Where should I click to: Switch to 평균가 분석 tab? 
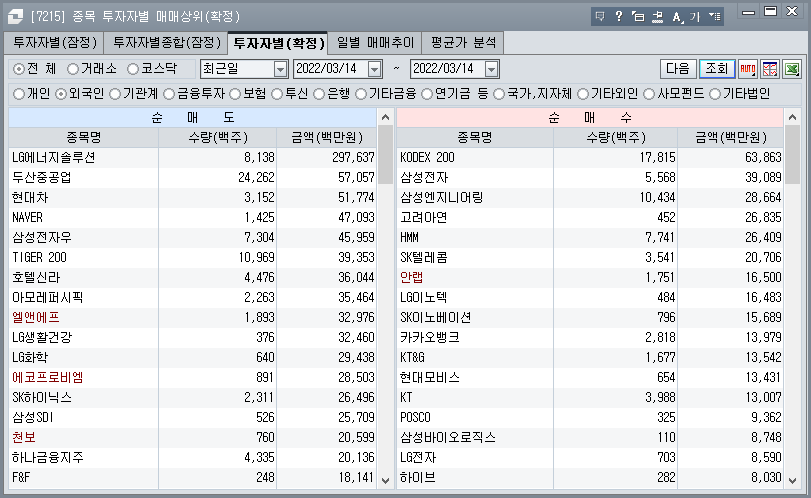(x=463, y=43)
